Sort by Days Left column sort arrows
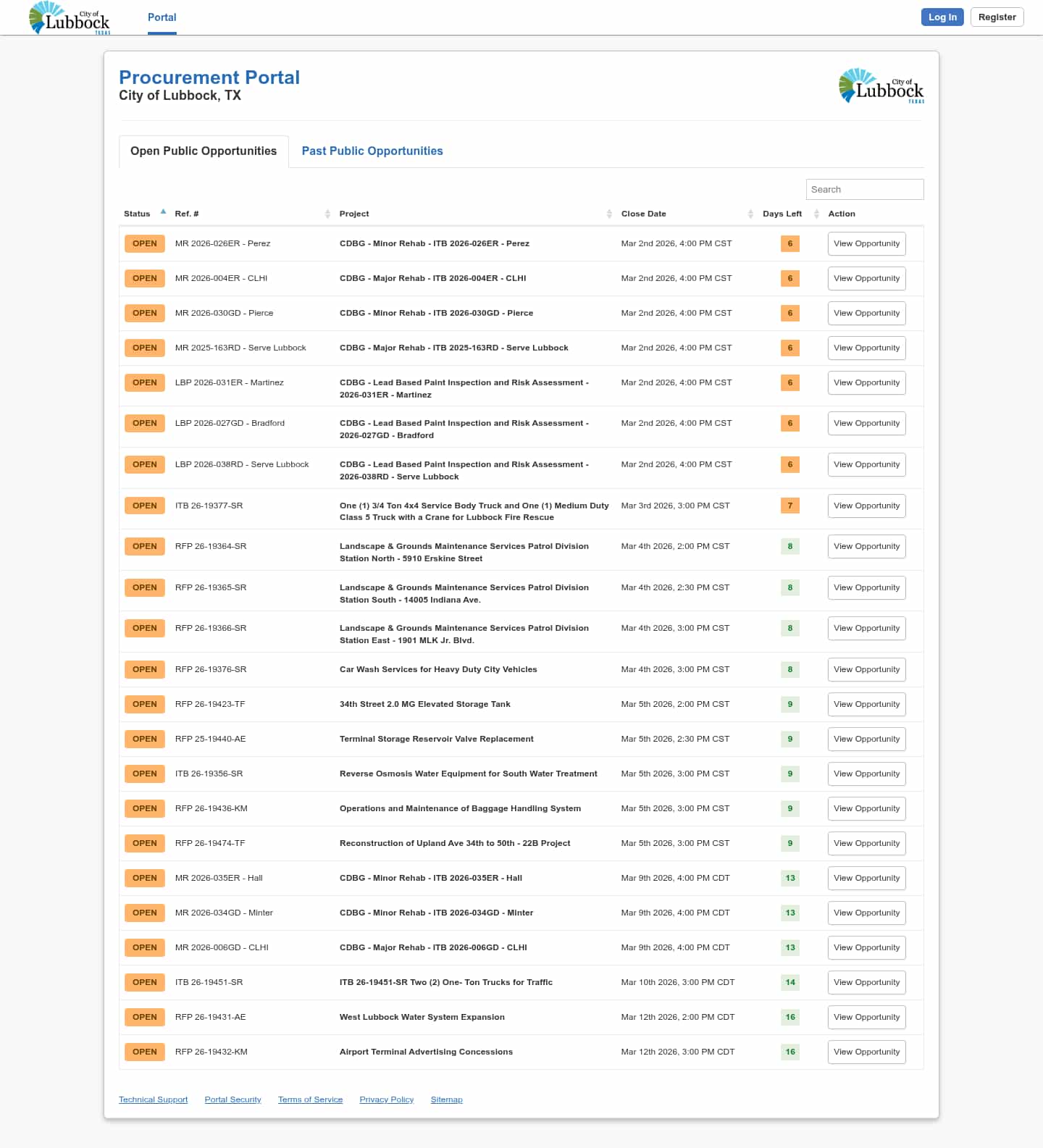This screenshot has height=1148, width=1043. pyautogui.click(x=816, y=214)
